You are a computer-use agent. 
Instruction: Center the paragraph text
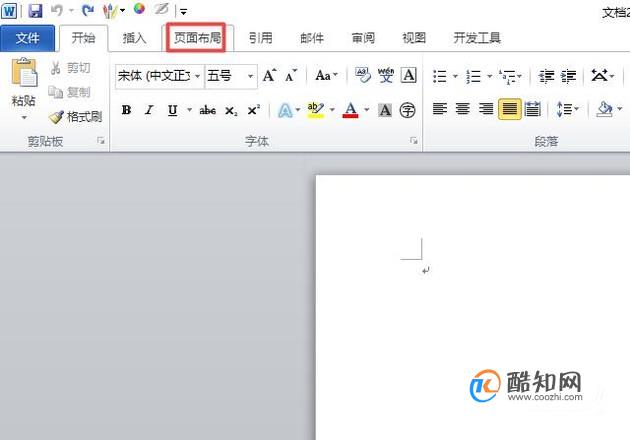click(x=463, y=109)
